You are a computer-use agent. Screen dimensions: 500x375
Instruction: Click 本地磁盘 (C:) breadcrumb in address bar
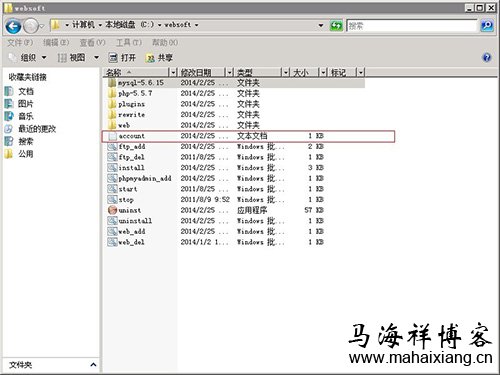tap(130, 25)
